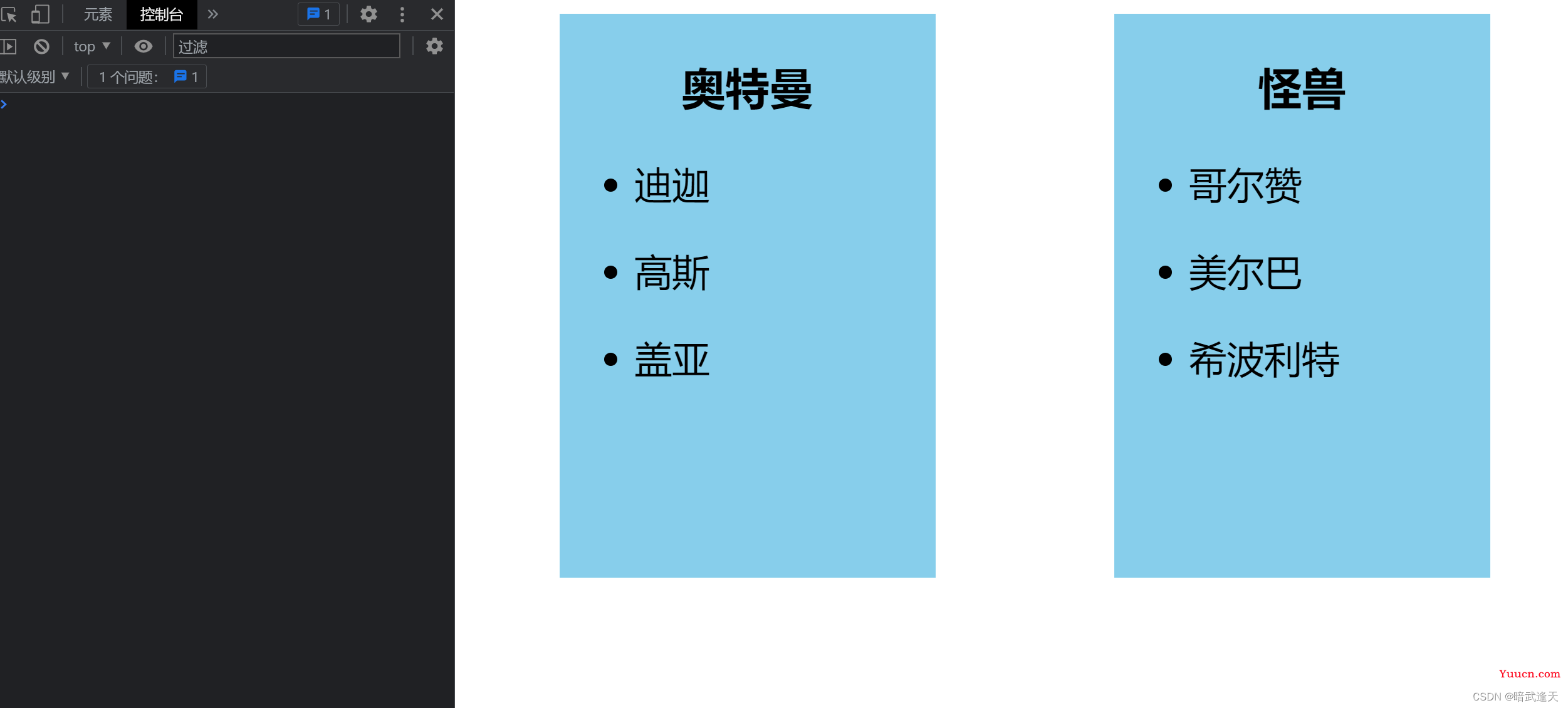Click the device emulation toolbar icon
The width and height of the screenshot is (1568, 708).
[x=40, y=14]
